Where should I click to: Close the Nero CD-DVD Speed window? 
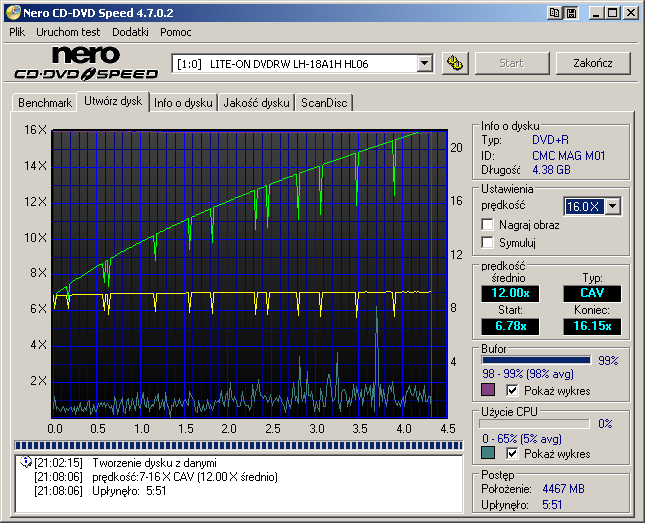pyautogui.click(x=630, y=13)
